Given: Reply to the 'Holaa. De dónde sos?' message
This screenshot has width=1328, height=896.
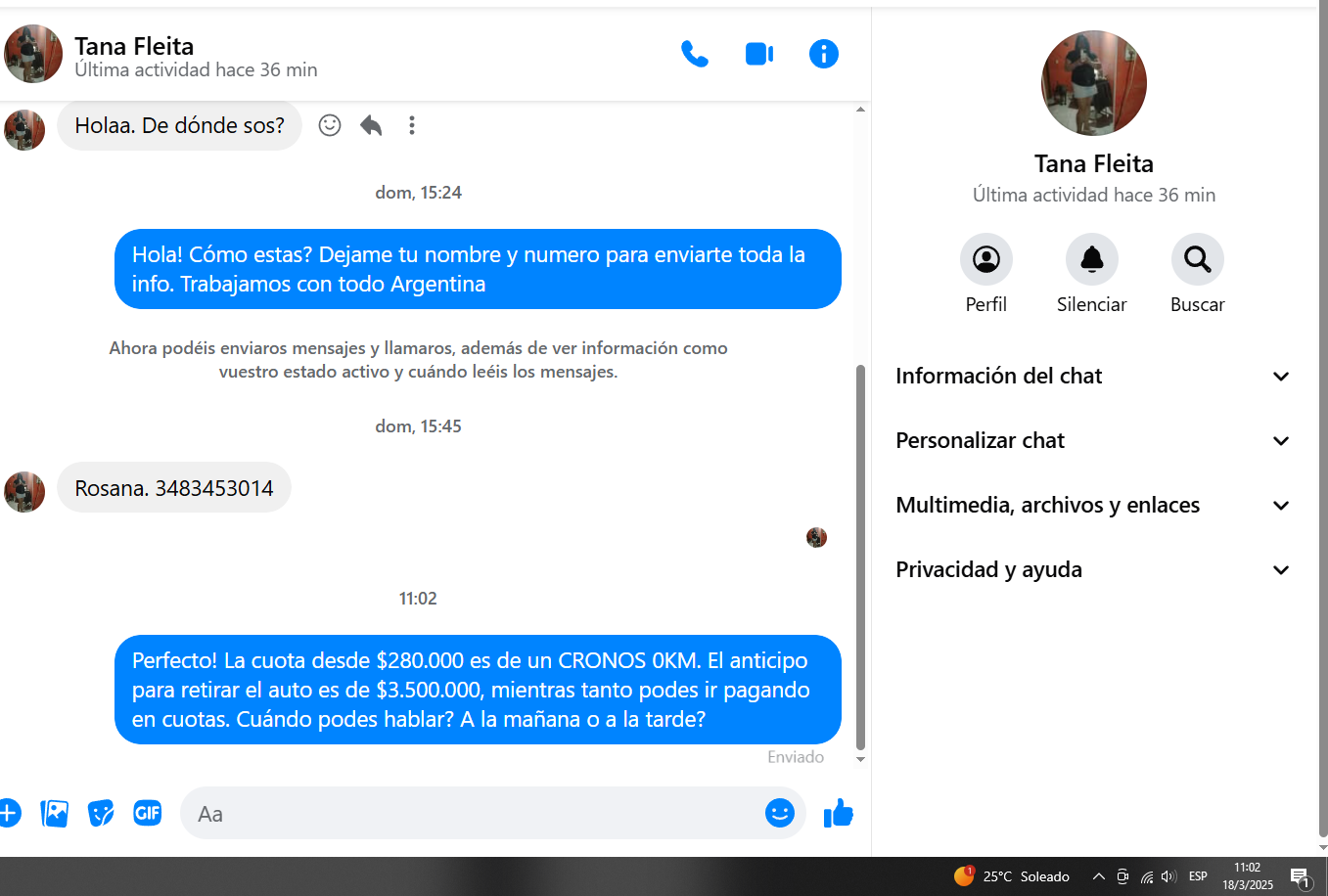Looking at the screenshot, I should (x=371, y=125).
